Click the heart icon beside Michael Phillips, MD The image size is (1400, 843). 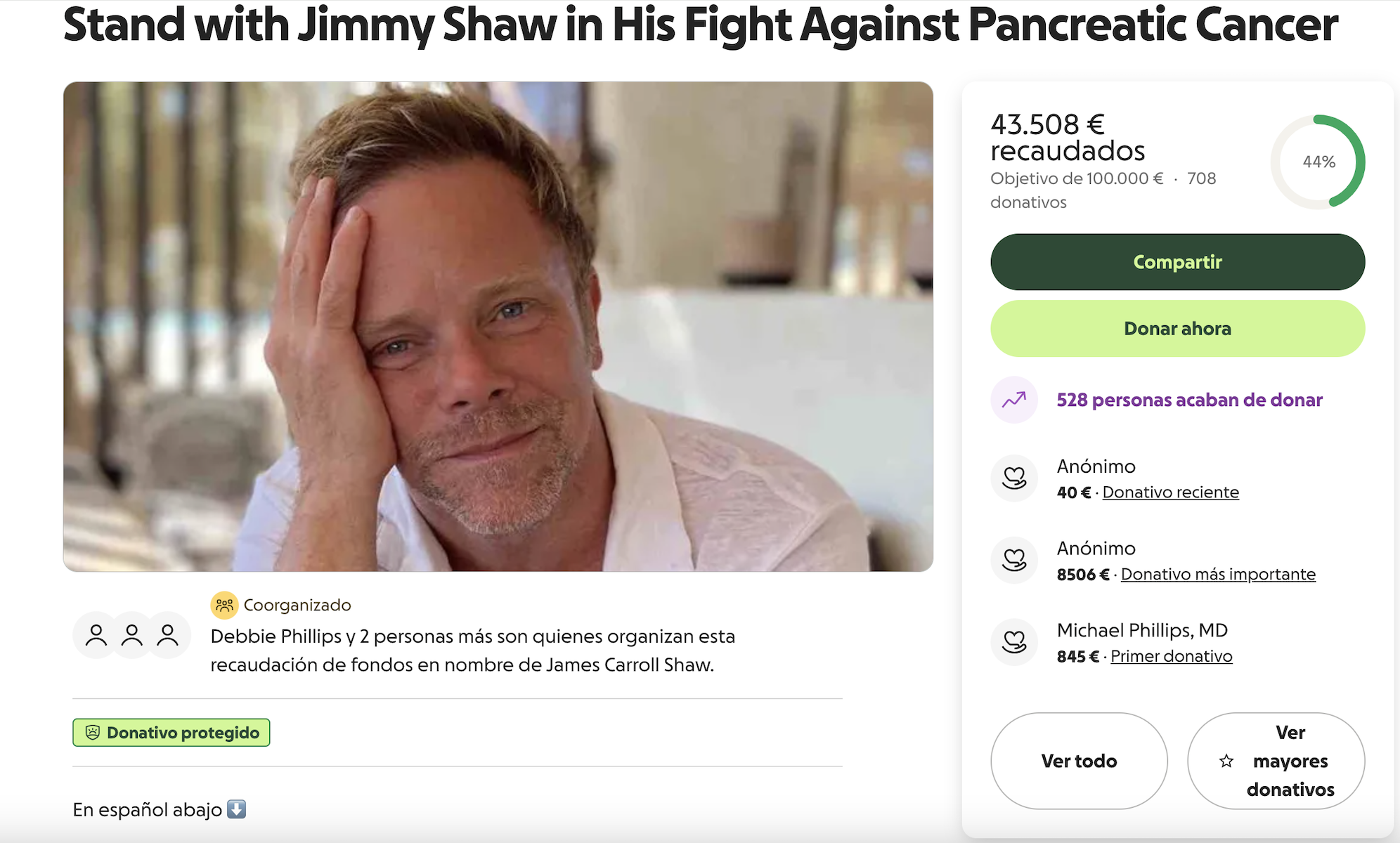click(x=1014, y=641)
